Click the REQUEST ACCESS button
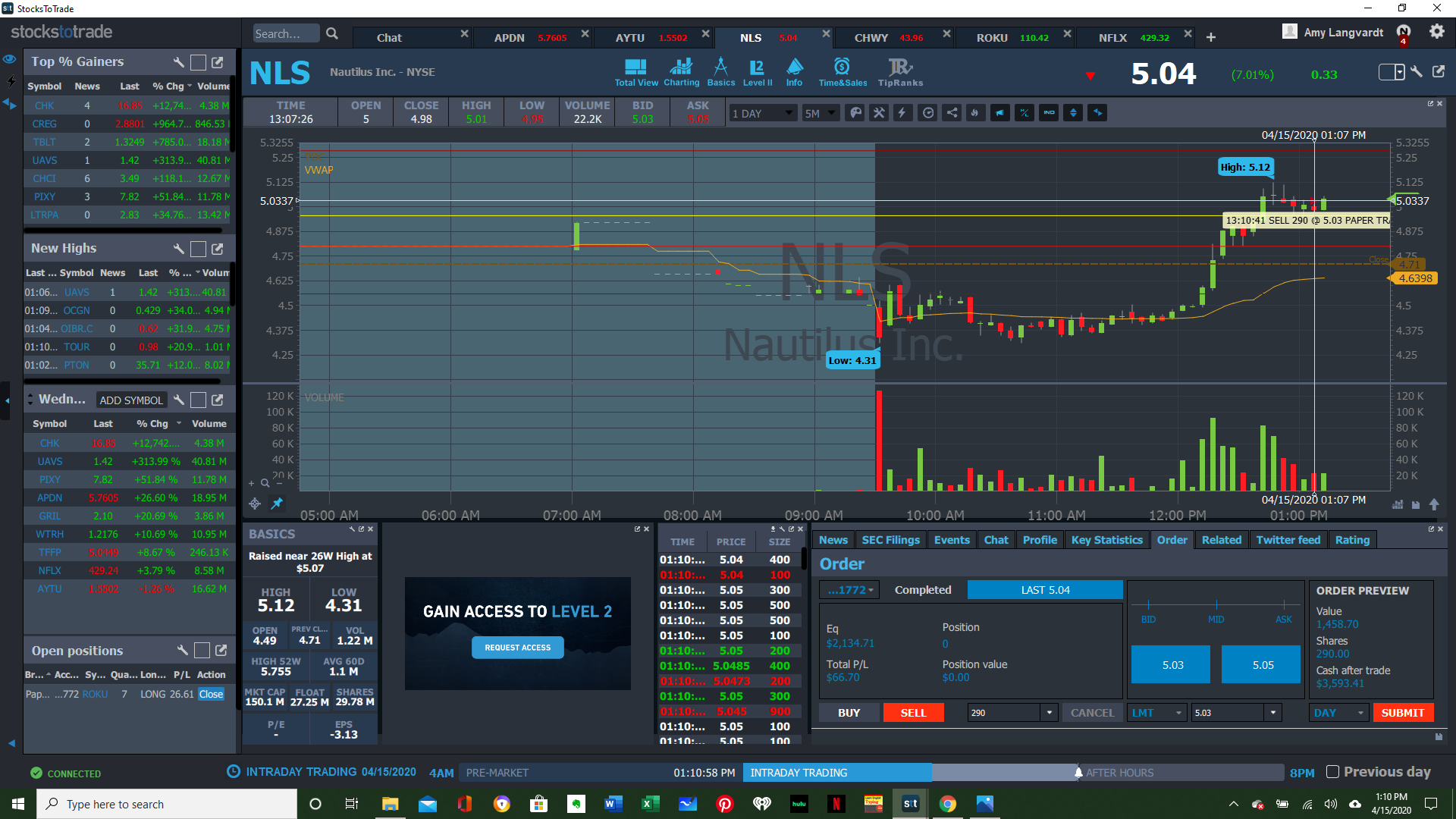The height and width of the screenshot is (819, 1456). 518,648
